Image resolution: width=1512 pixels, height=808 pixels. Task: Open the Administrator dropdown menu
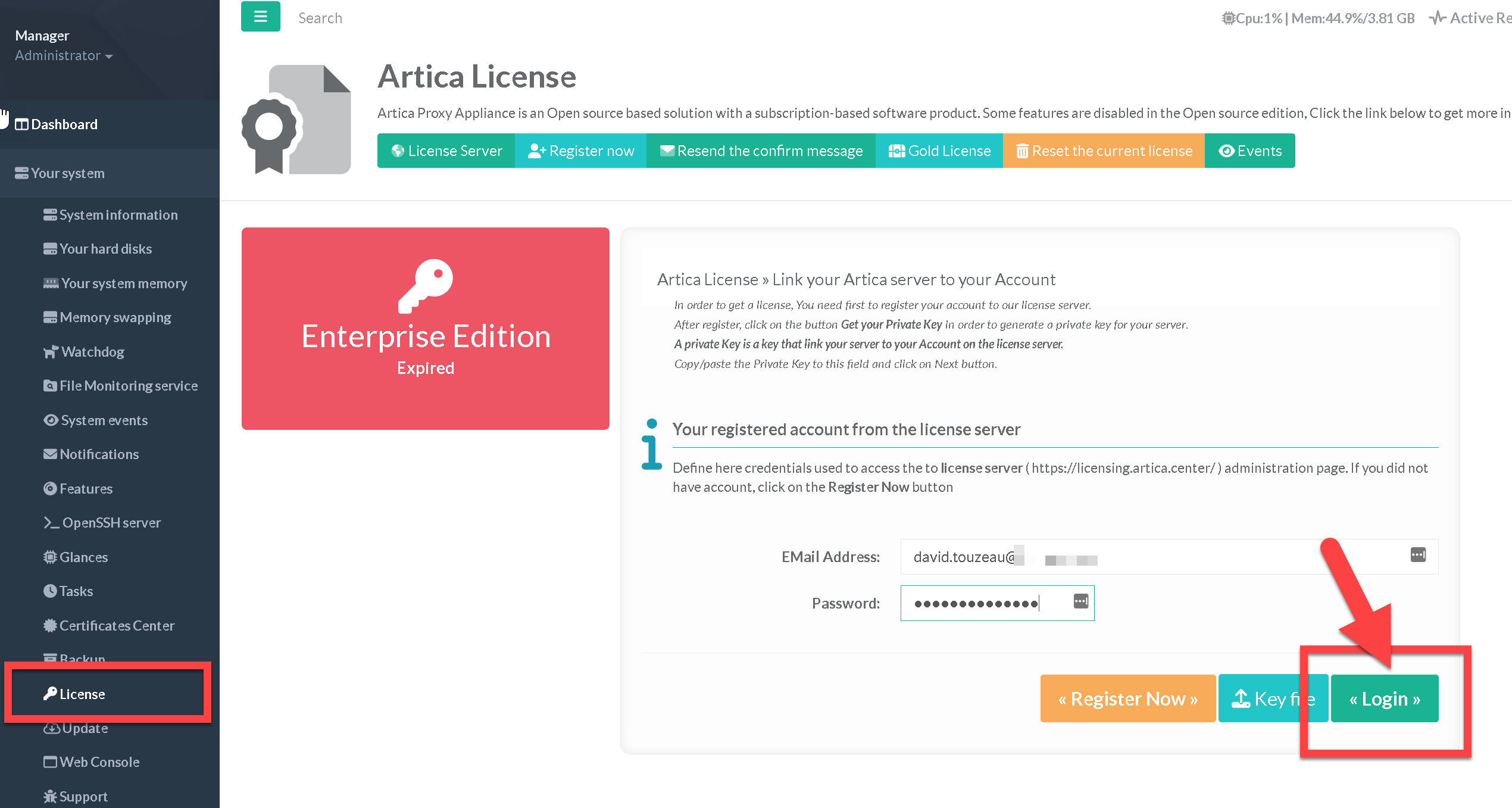(x=64, y=55)
